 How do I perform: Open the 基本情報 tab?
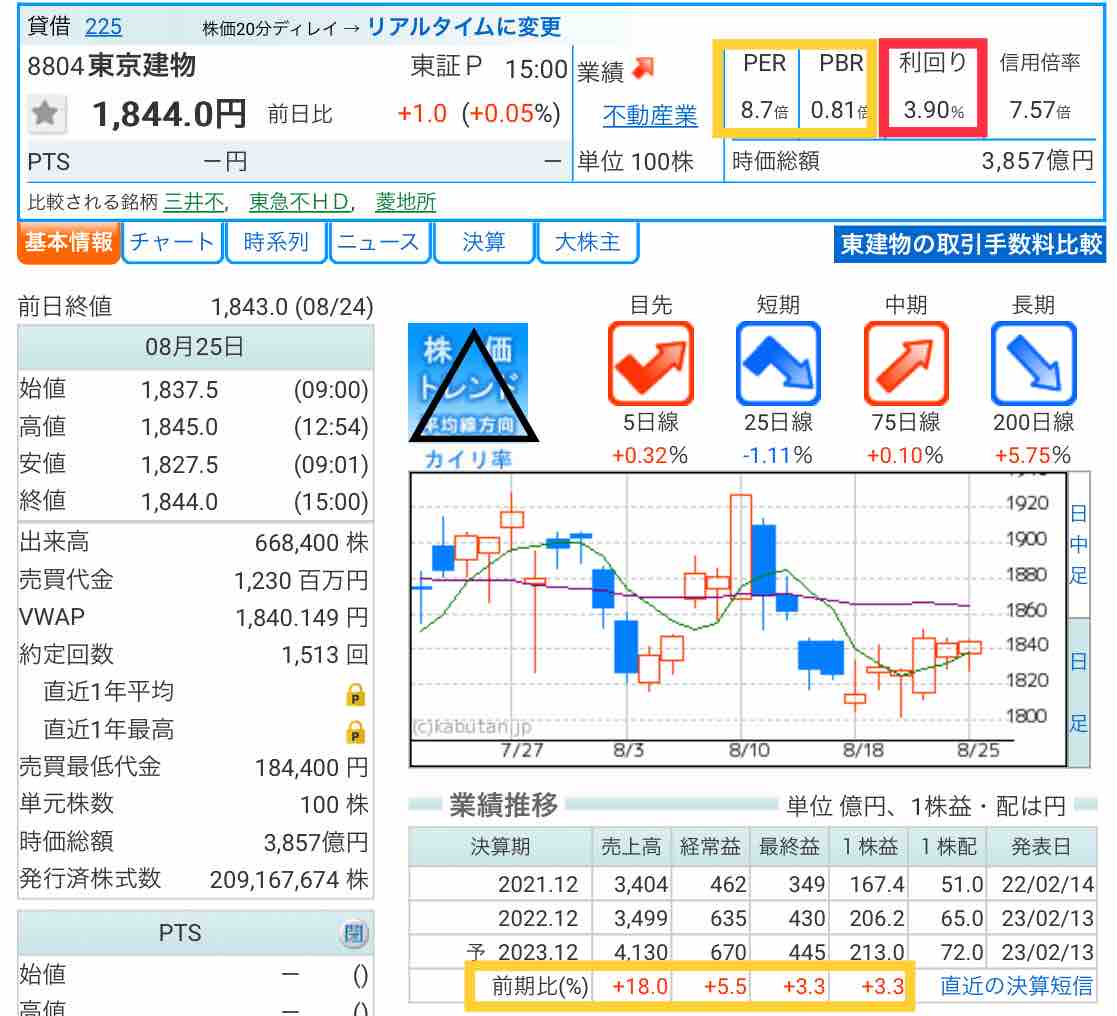(x=68, y=243)
